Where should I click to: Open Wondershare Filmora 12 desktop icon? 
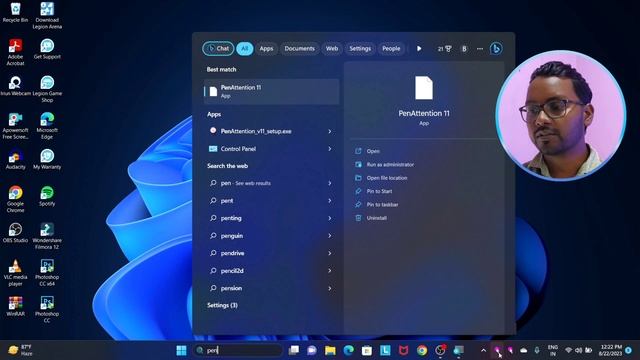coord(47,236)
